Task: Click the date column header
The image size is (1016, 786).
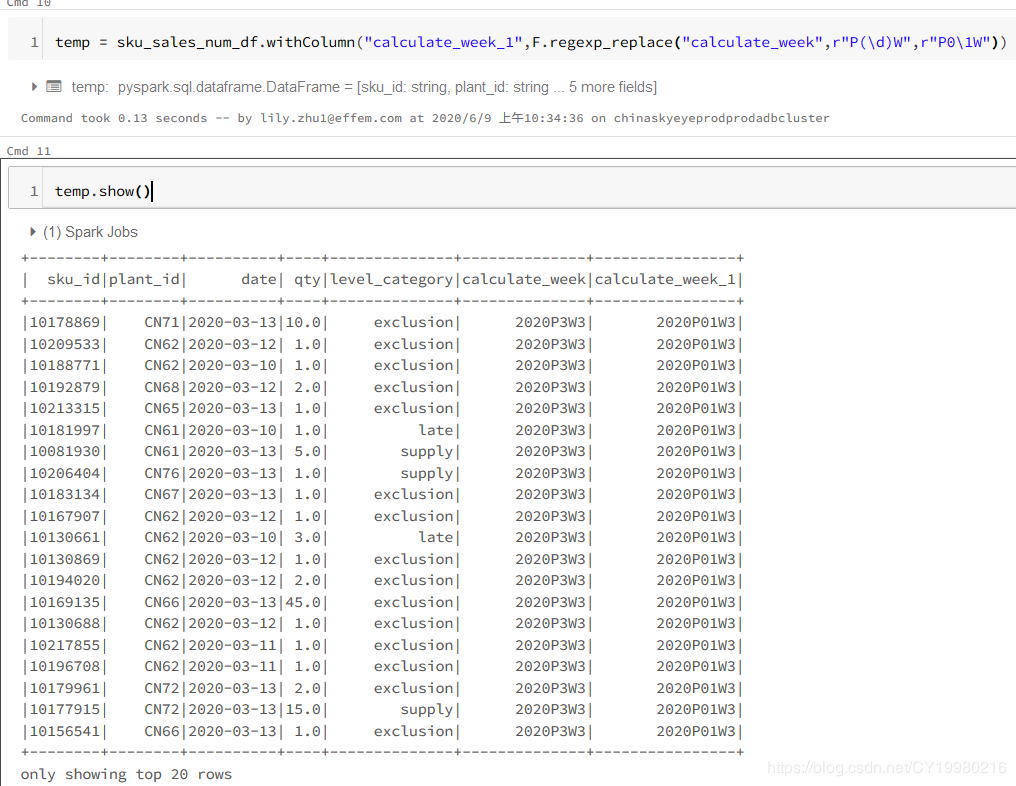Action: click(259, 279)
